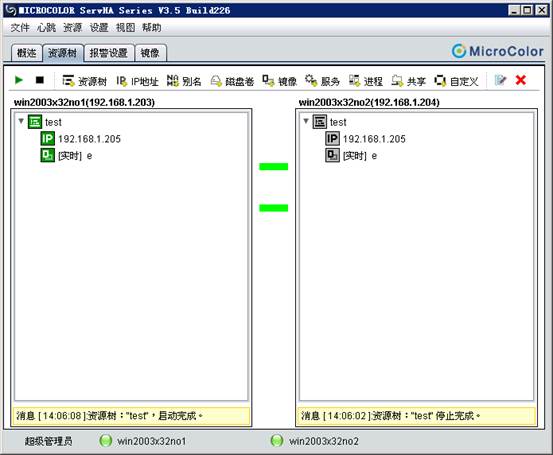The width and height of the screenshot is (553, 455).
Task: Click the win2003x32no2 green status indicator
Action: click(277, 441)
